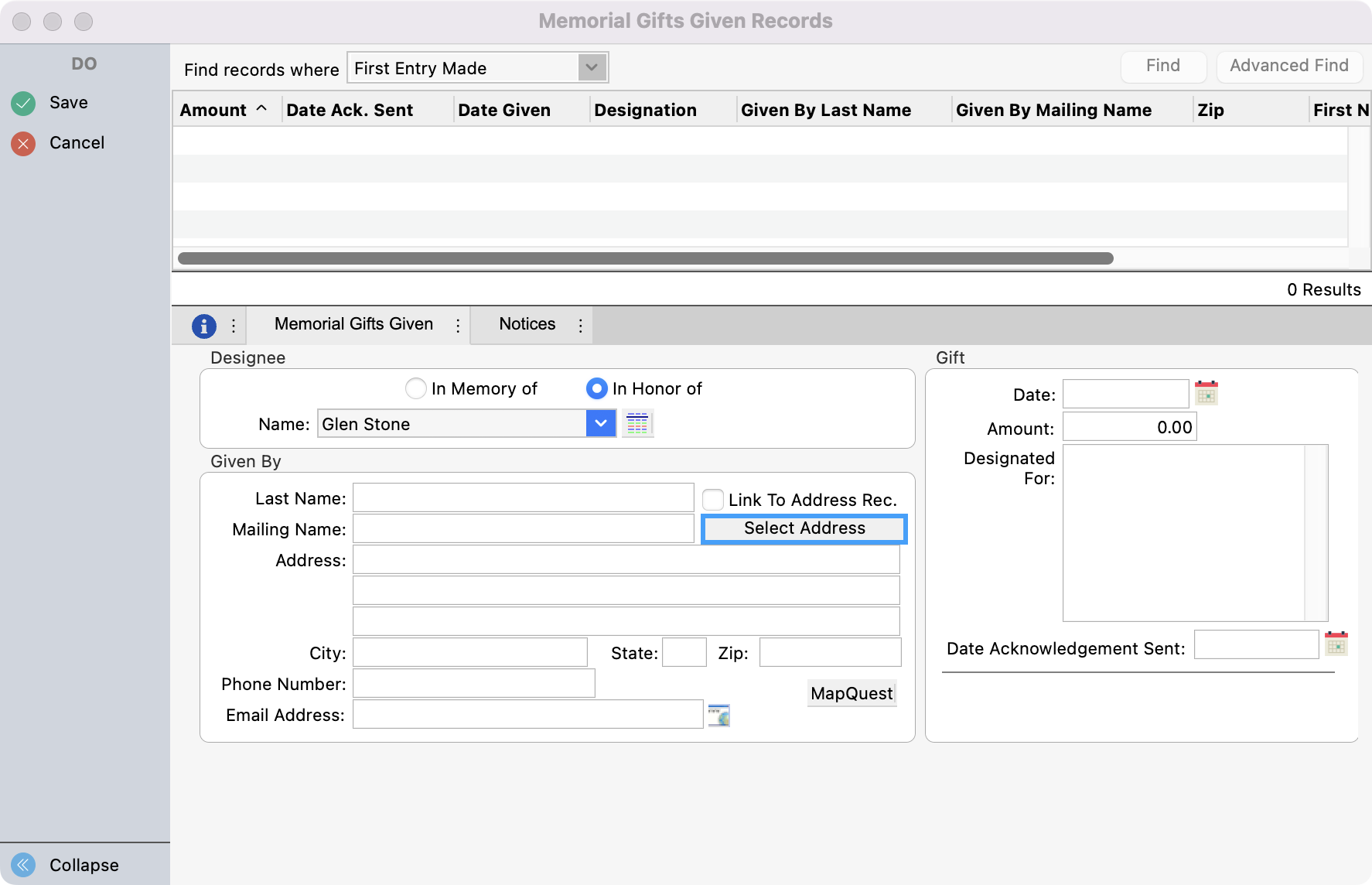Switch to the Notices tab
Image resolution: width=1372 pixels, height=885 pixels.
[x=527, y=324]
